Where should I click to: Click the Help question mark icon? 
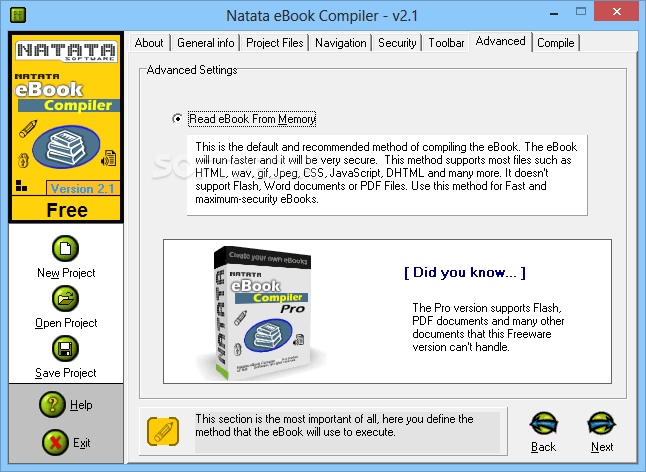click(52, 404)
